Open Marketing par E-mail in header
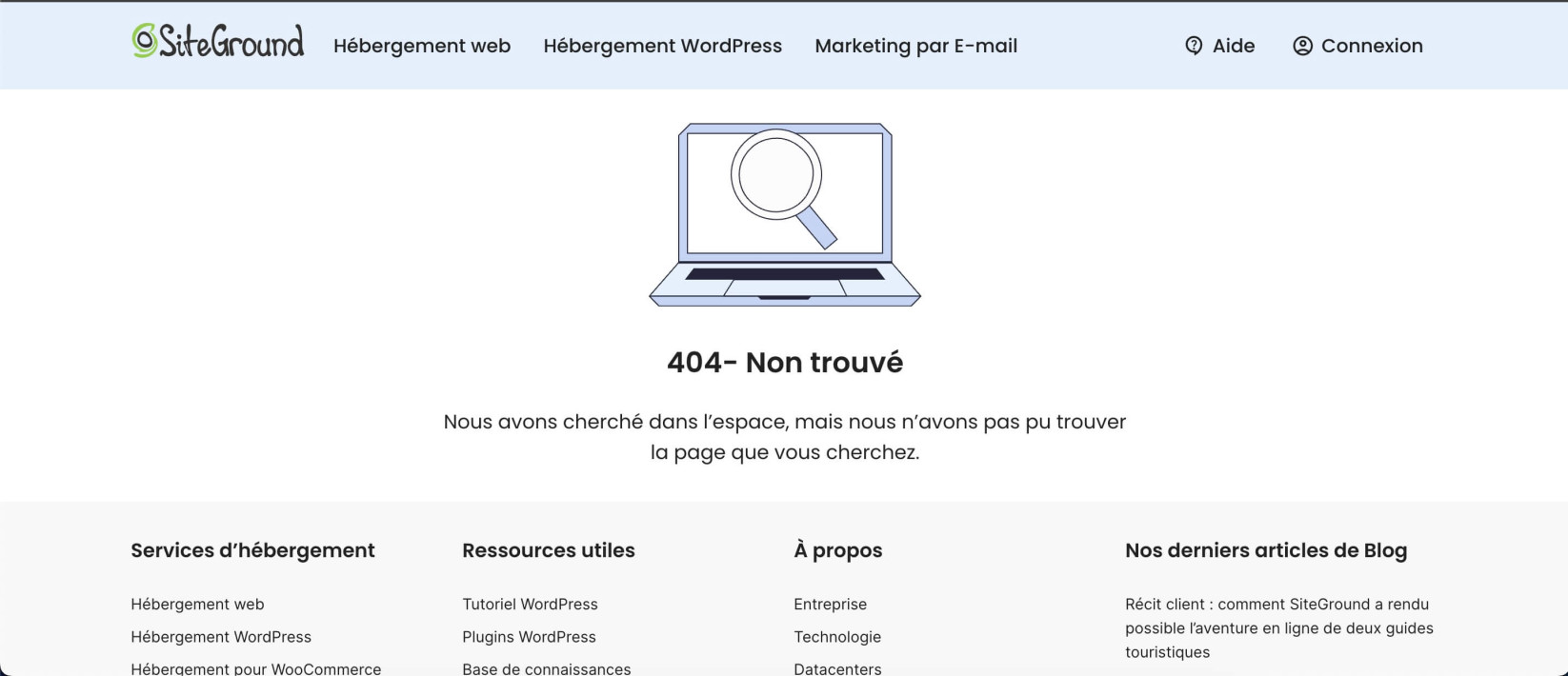This screenshot has width=1568, height=676. 916,46
